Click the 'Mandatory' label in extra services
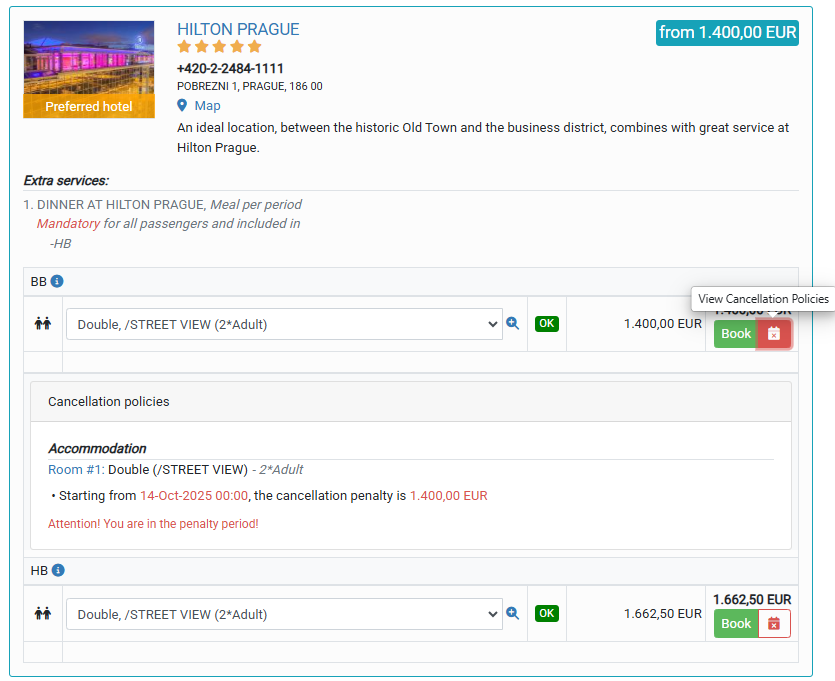This screenshot has width=835, height=681. pyautogui.click(x=68, y=224)
